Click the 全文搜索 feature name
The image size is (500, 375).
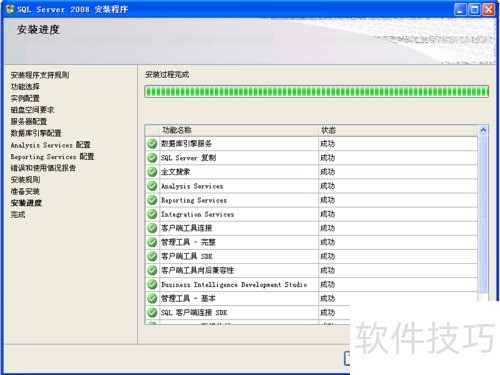tap(175, 172)
